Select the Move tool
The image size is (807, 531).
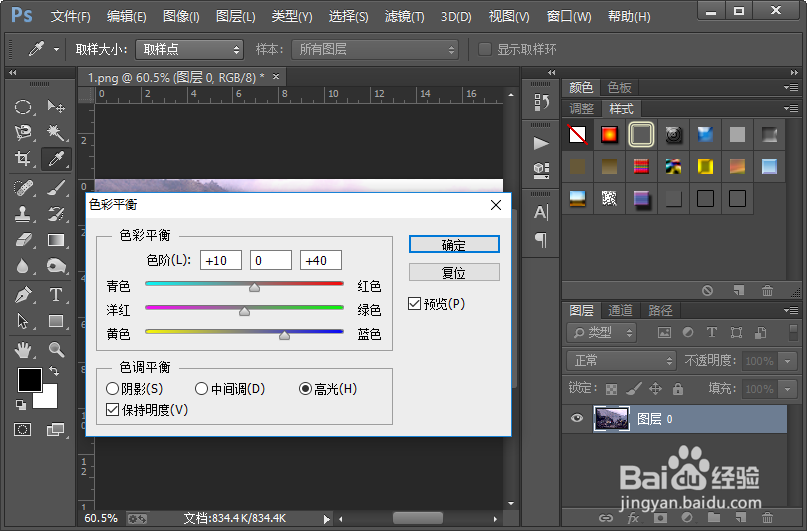pos(56,107)
